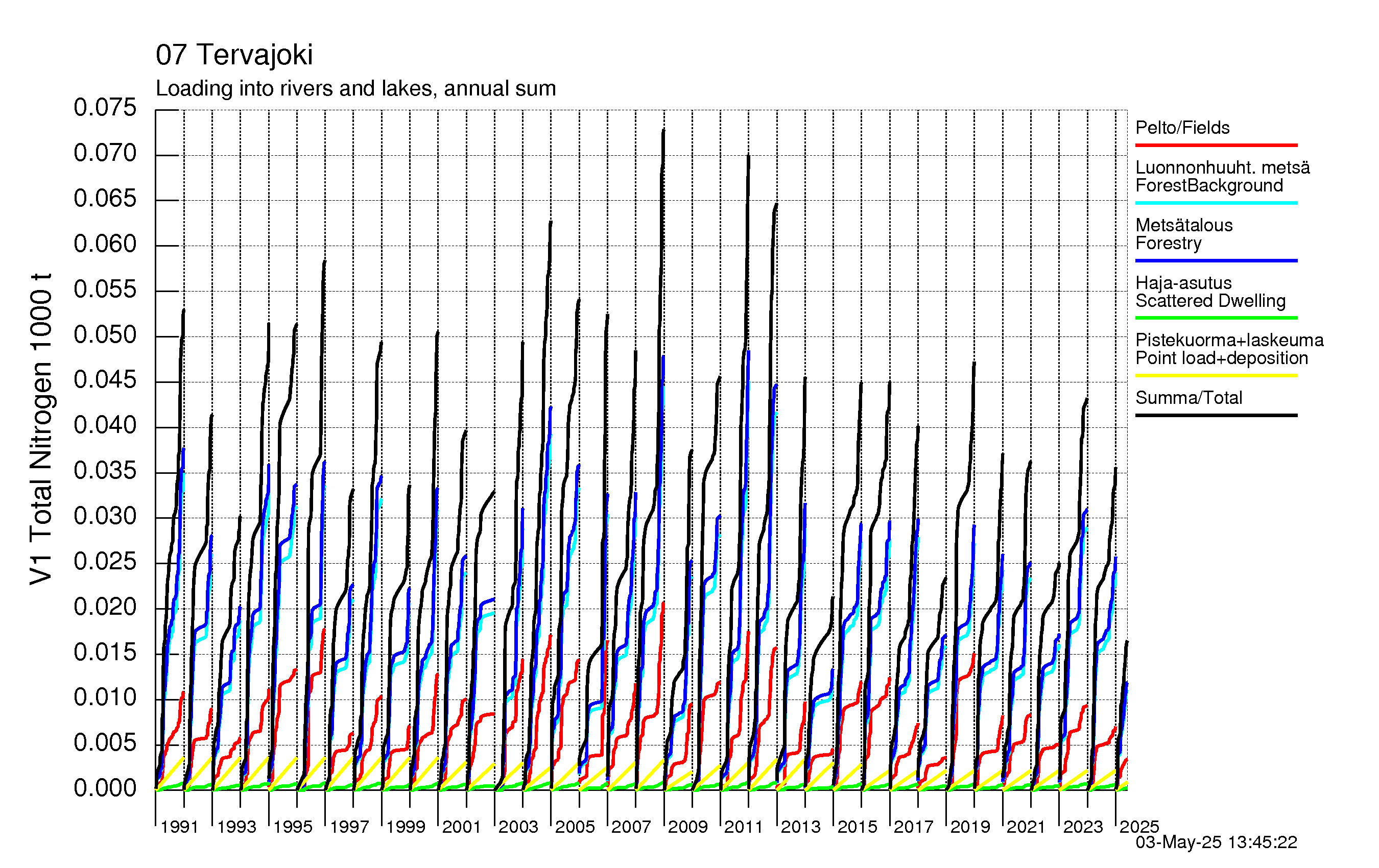1379x868 pixels.
Task: Select the 'ForestBackground' legend label
Action: point(1209,185)
